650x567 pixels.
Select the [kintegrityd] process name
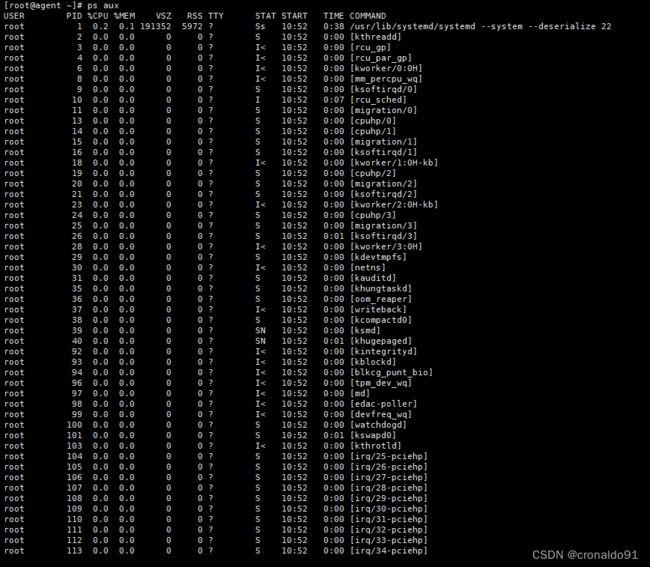pyautogui.click(x=383, y=351)
